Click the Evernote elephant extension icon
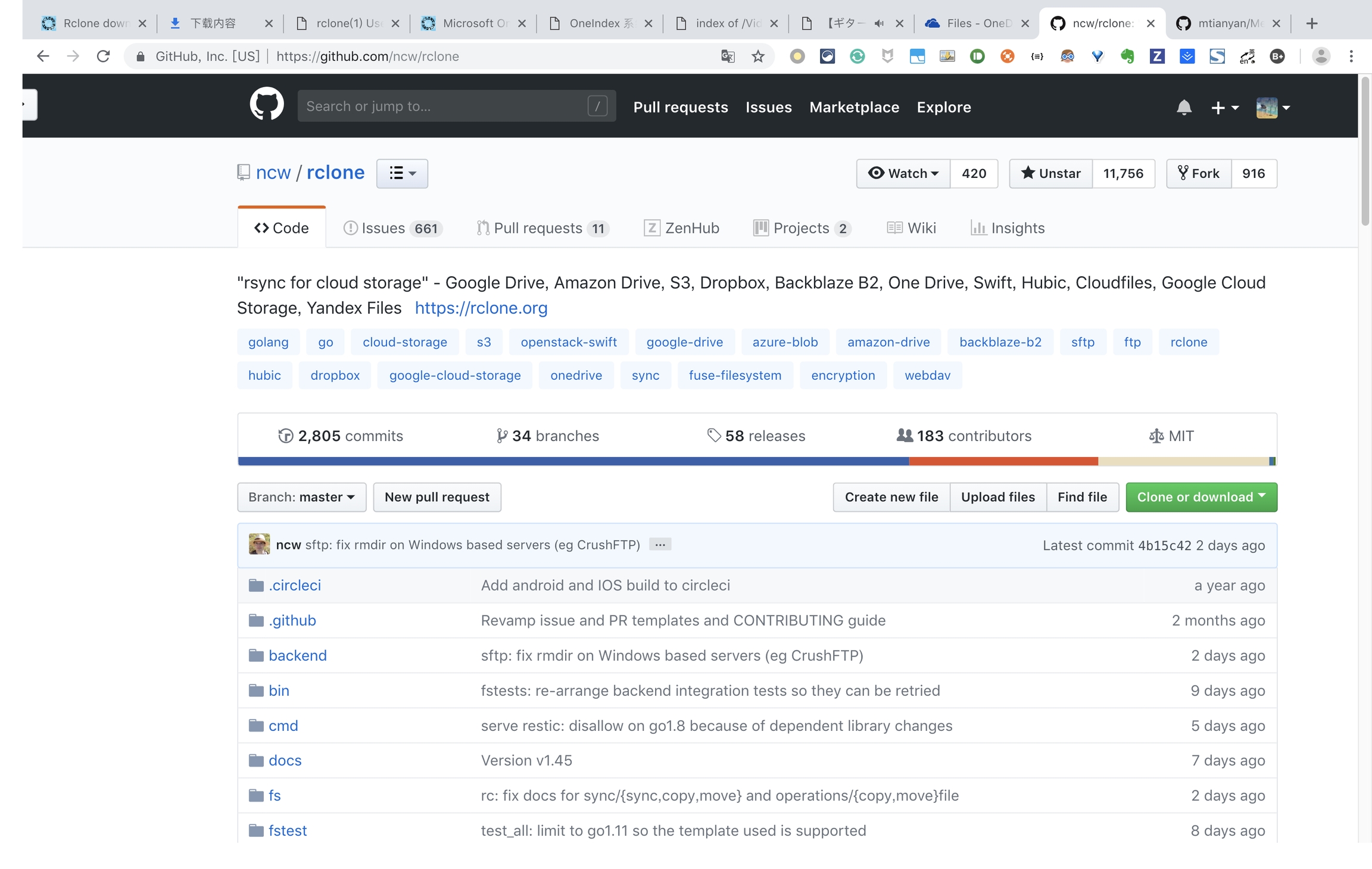Viewport: 1372px width, 869px height. (1127, 57)
